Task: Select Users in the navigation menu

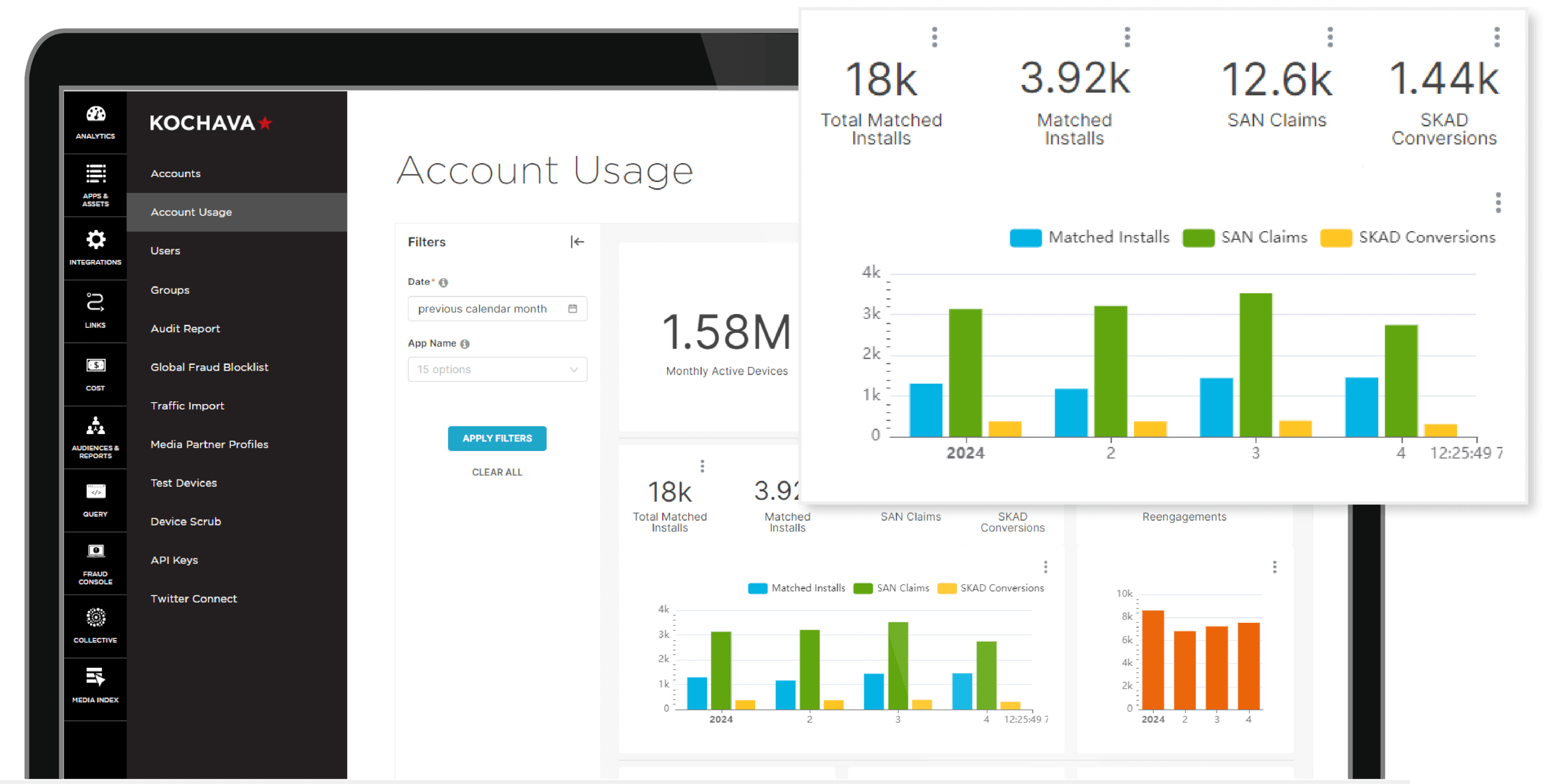Action: tap(236, 251)
